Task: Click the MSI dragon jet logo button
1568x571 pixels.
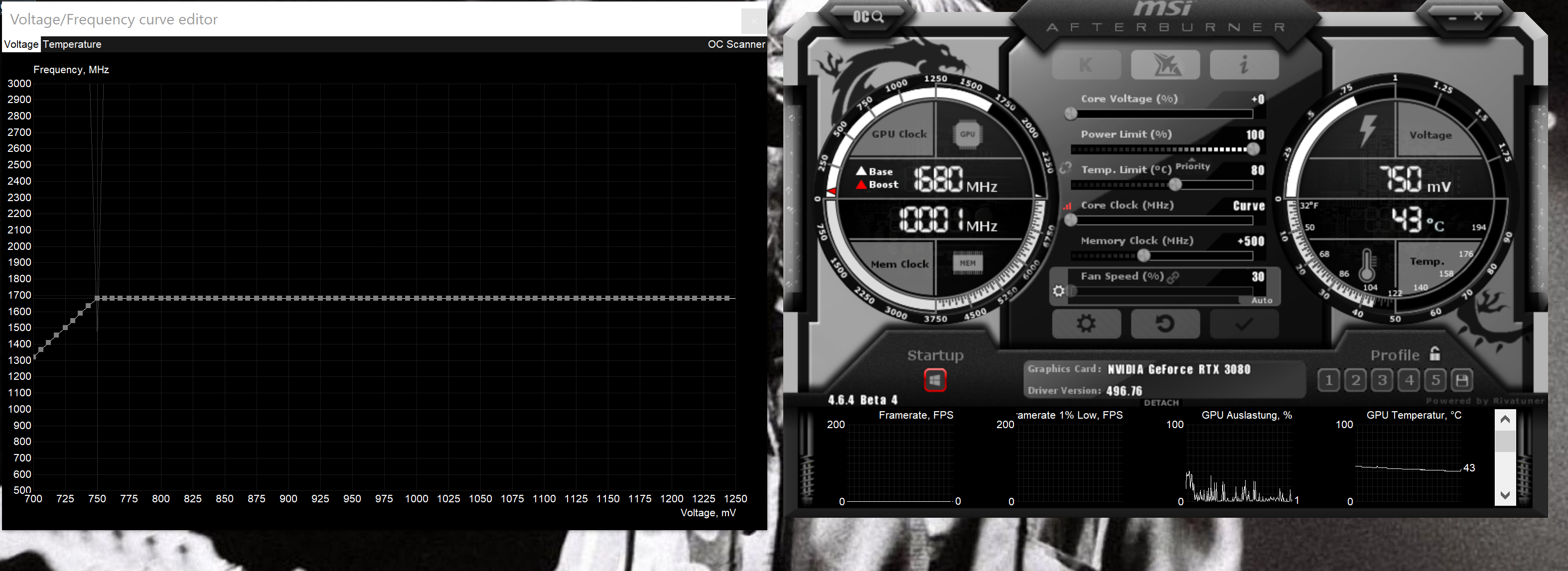Action: pos(1165,65)
